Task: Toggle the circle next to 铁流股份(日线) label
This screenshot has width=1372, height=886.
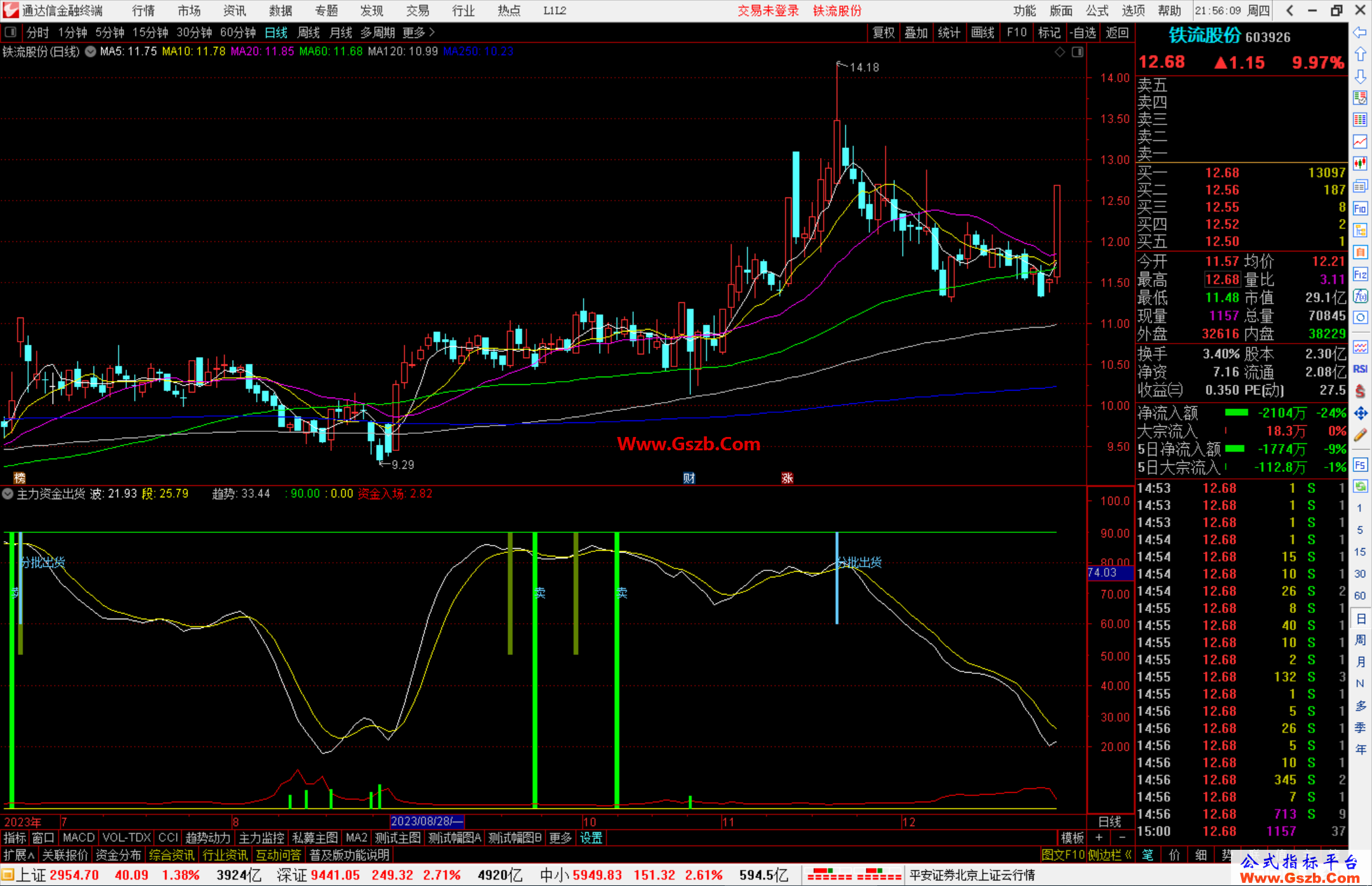Action: coord(90,52)
